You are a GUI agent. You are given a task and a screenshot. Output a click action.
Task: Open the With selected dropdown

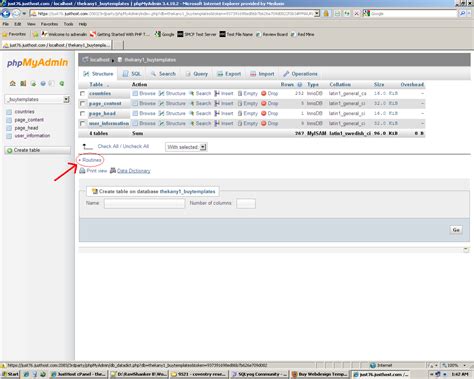[186, 147]
